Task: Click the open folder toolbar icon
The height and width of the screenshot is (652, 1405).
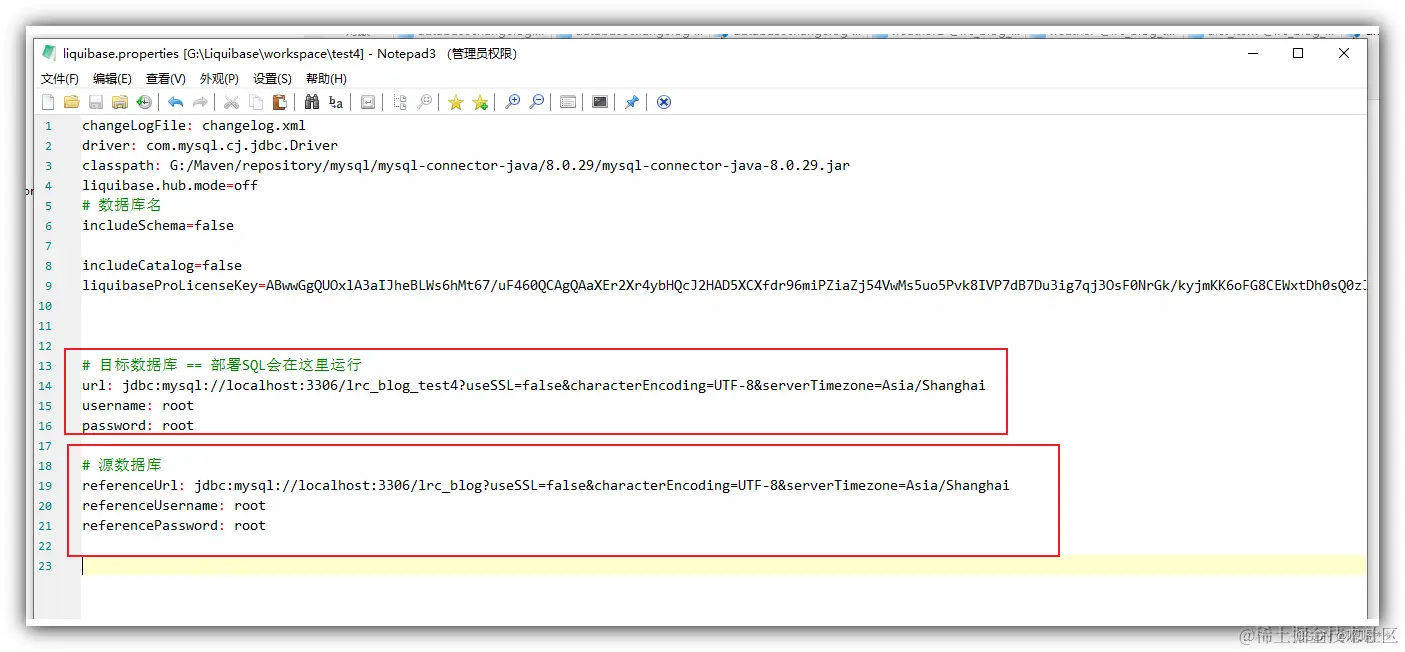Action: point(72,102)
